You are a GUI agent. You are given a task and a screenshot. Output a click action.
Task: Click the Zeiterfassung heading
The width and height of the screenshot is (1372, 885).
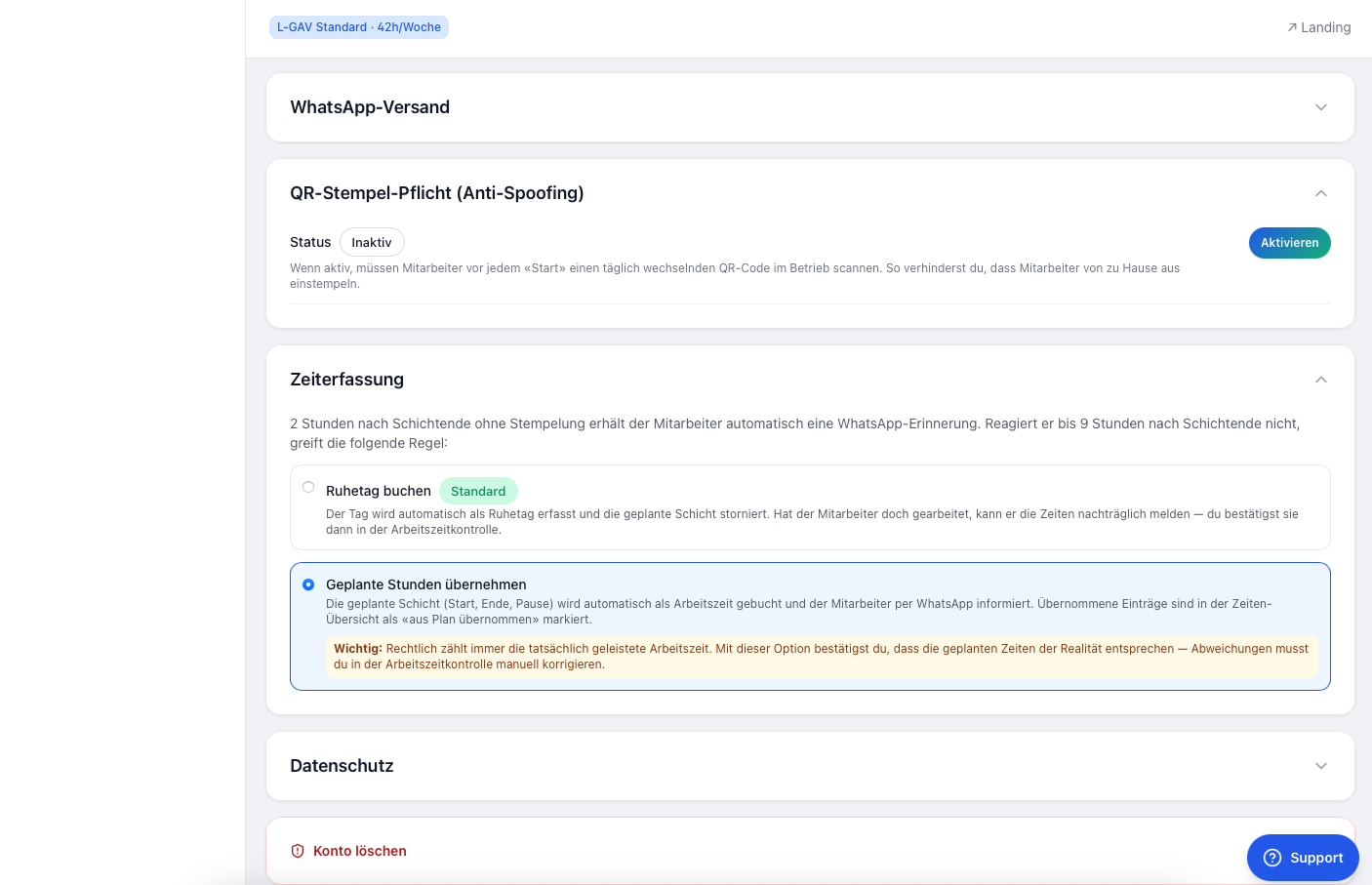tap(346, 380)
